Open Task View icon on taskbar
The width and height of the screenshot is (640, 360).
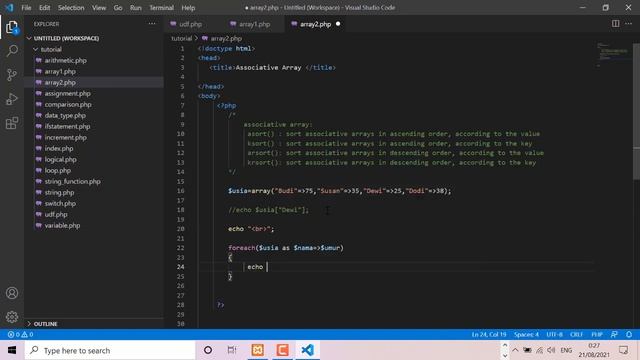tap(232, 350)
